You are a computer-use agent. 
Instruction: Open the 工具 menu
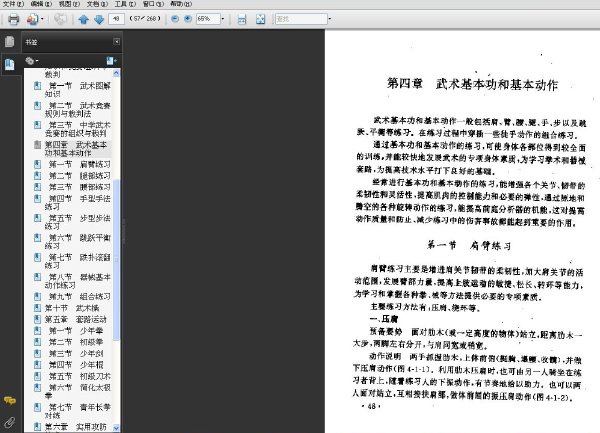125,4
